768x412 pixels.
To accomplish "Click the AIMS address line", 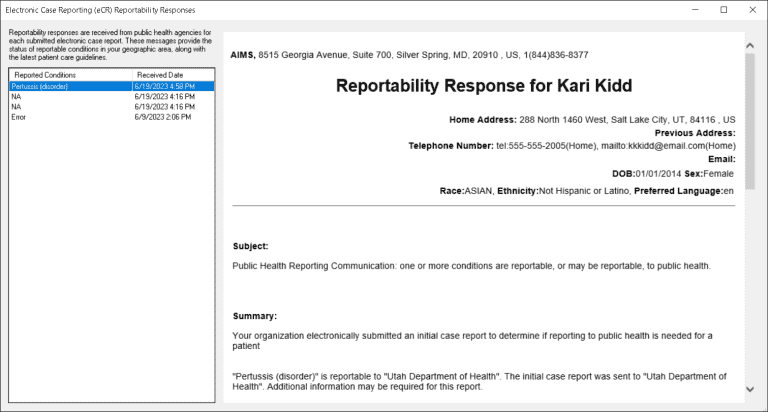I will tap(409, 55).
